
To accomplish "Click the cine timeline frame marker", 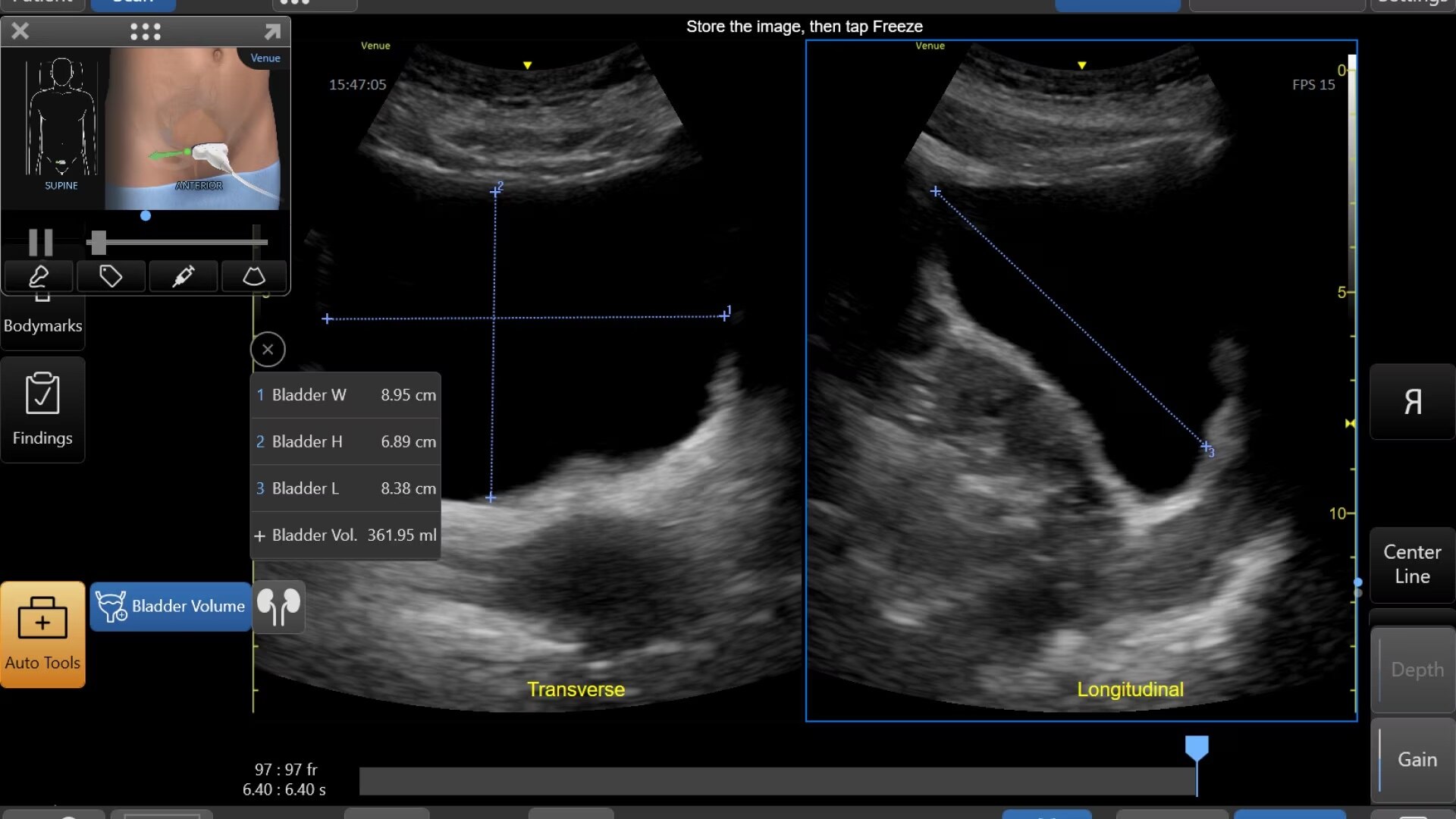I will pos(1197,748).
